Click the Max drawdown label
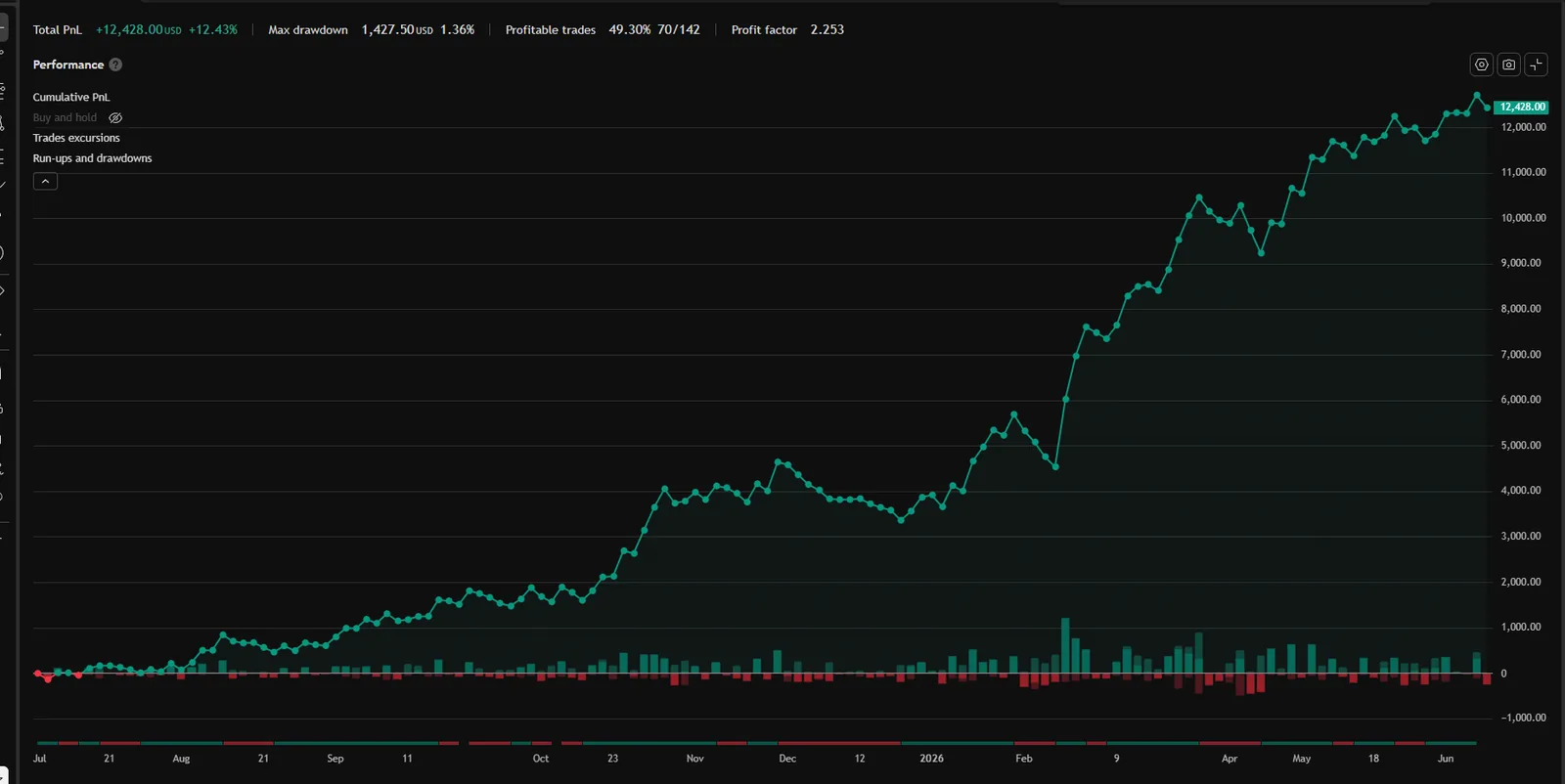 [x=308, y=30]
